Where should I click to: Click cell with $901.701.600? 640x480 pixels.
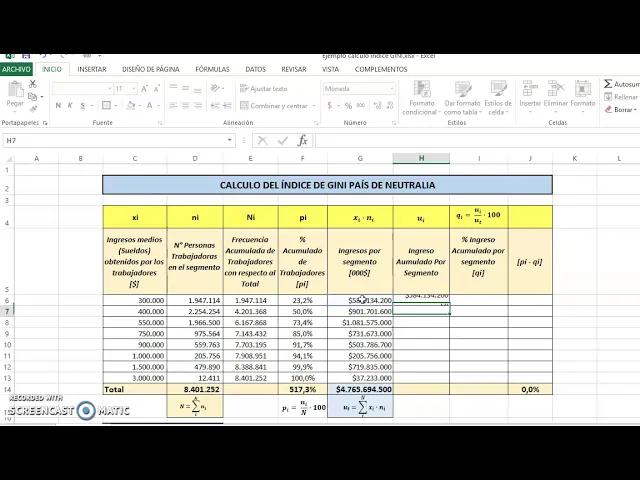click(x=360, y=311)
